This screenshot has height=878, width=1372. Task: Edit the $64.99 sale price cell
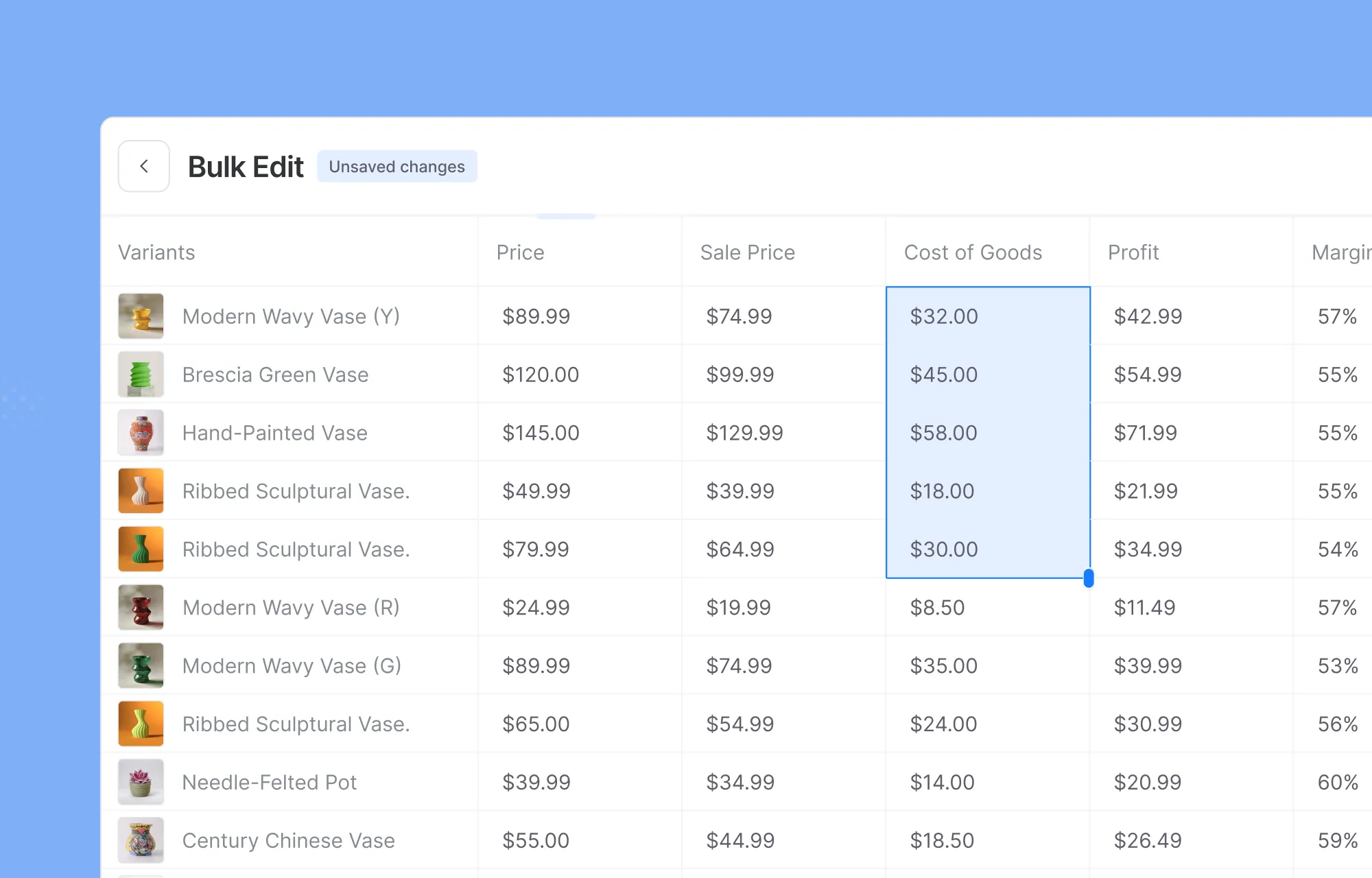(784, 549)
